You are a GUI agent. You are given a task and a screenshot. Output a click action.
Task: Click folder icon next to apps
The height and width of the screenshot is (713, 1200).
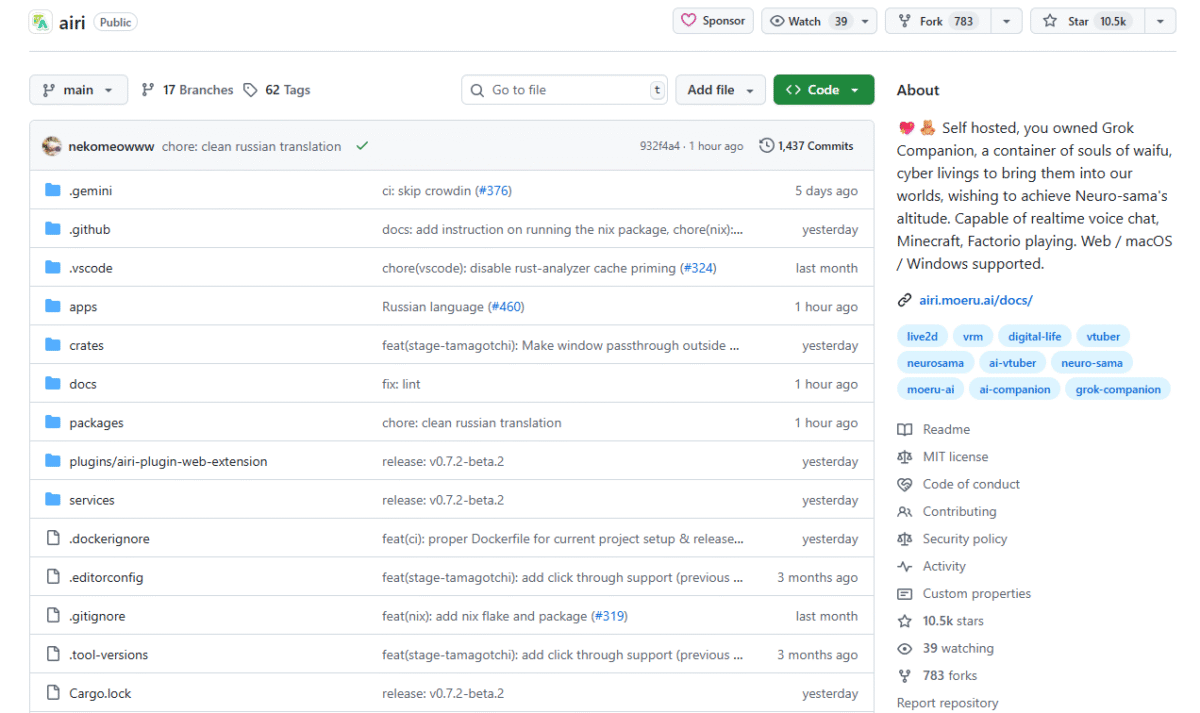53,307
